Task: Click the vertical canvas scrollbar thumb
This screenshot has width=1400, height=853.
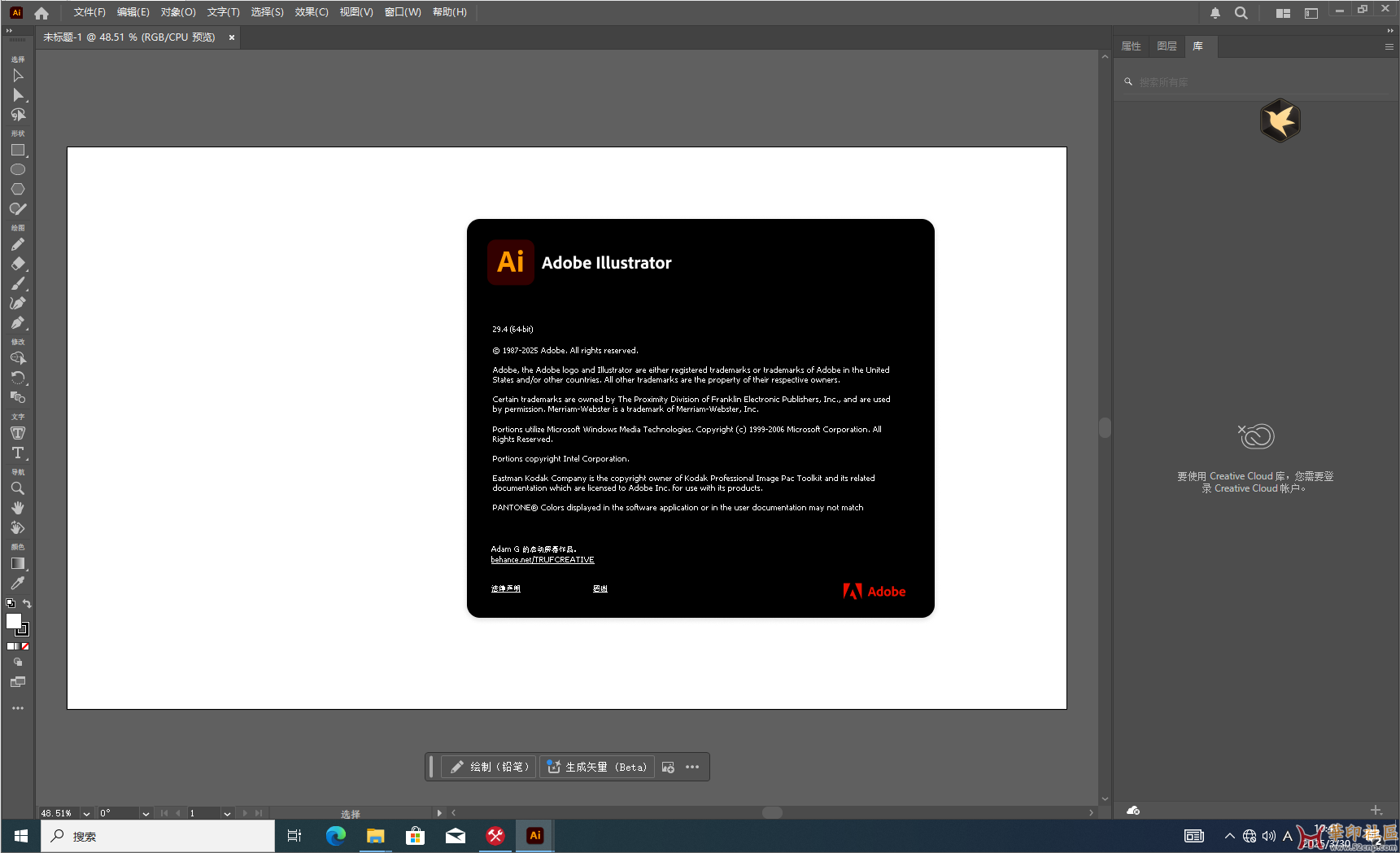Action: 1105,427
